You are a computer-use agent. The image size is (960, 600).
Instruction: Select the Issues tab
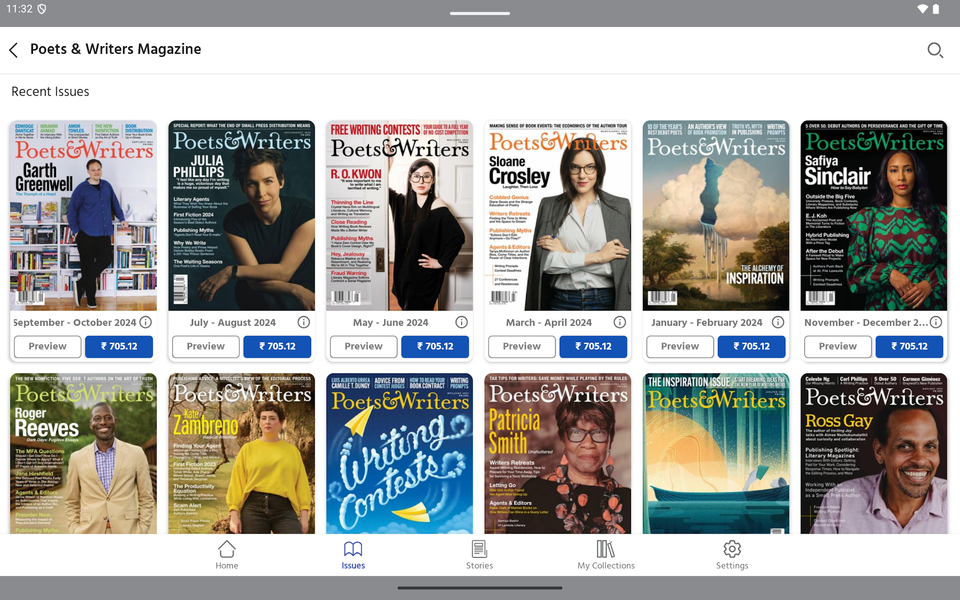click(353, 555)
